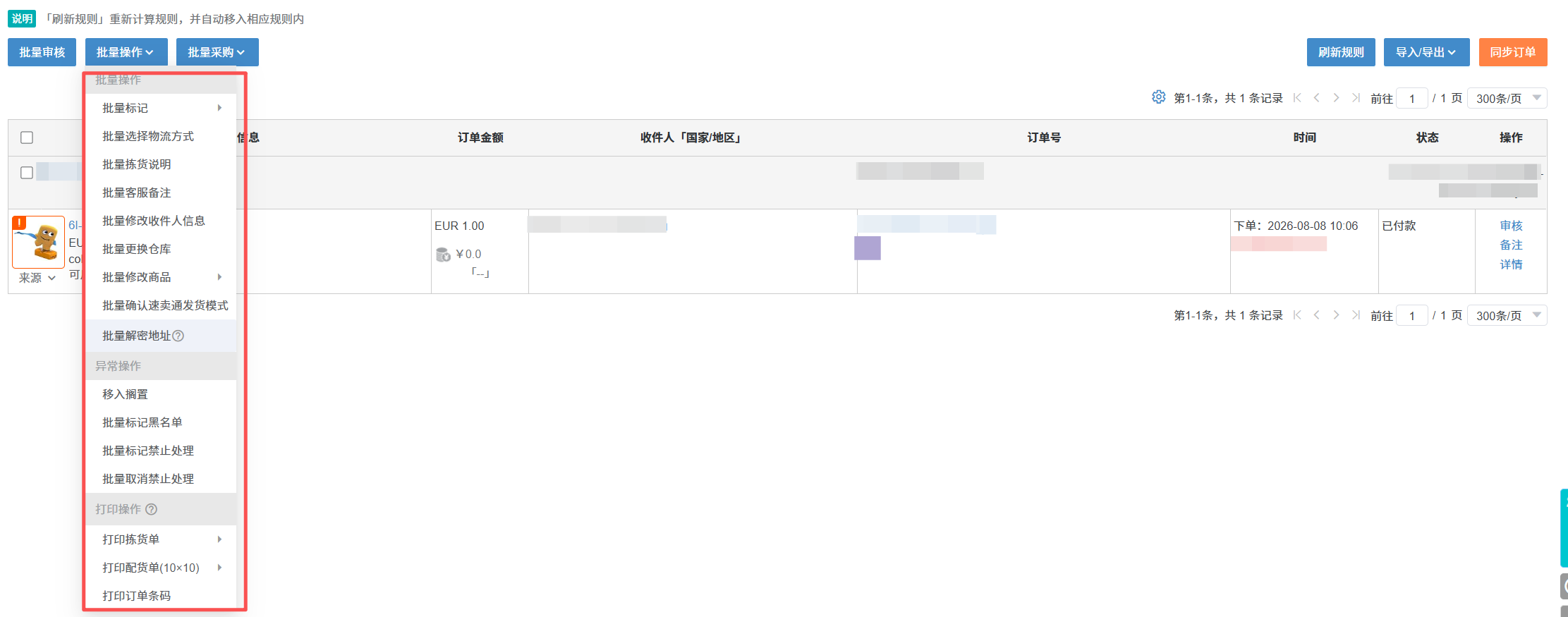The width and height of the screenshot is (1568, 617).
Task: Expand the 打印配货单(10×10) submenu
Action: click(x=161, y=568)
